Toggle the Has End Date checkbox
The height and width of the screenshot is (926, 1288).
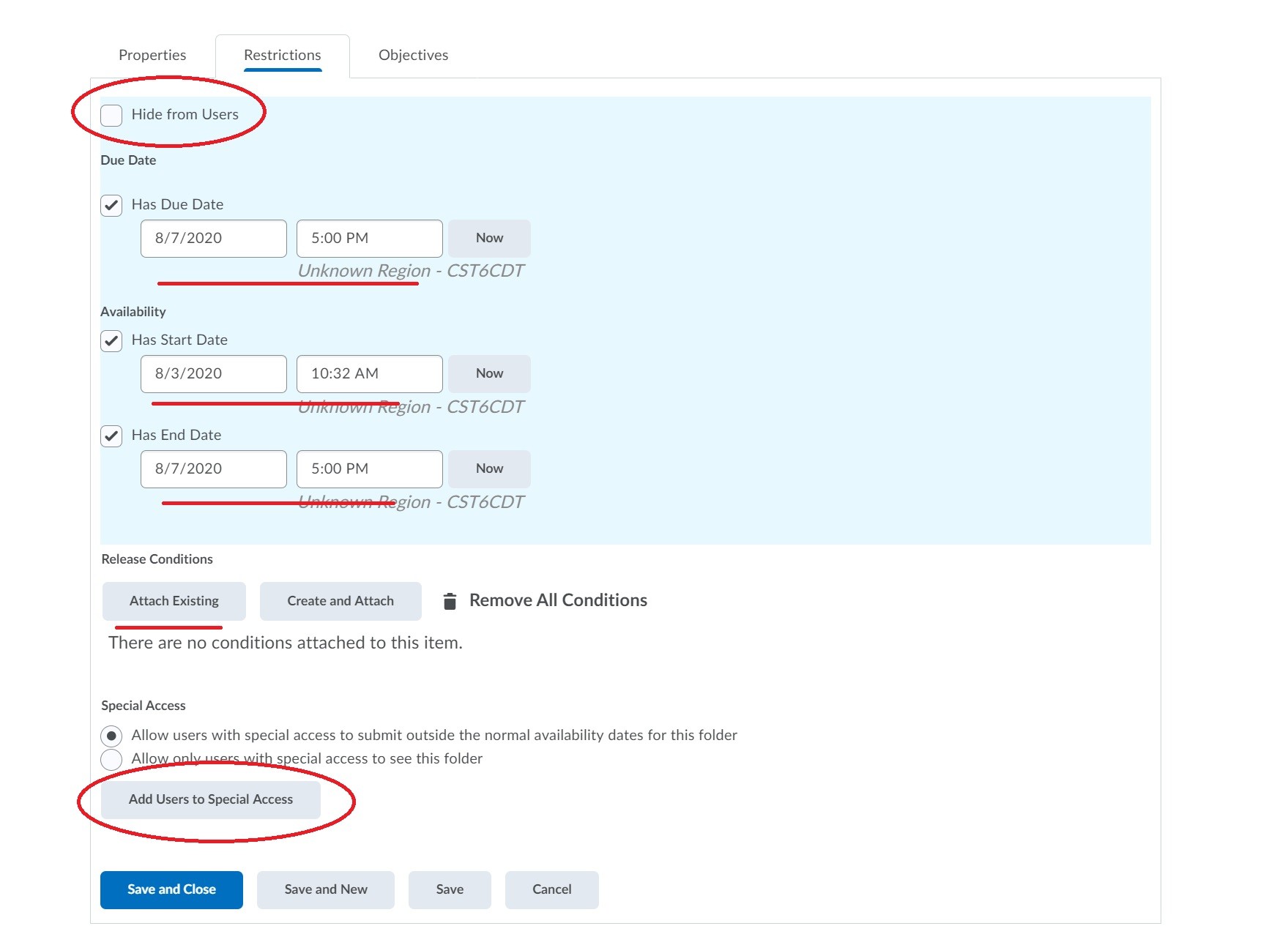click(x=111, y=436)
